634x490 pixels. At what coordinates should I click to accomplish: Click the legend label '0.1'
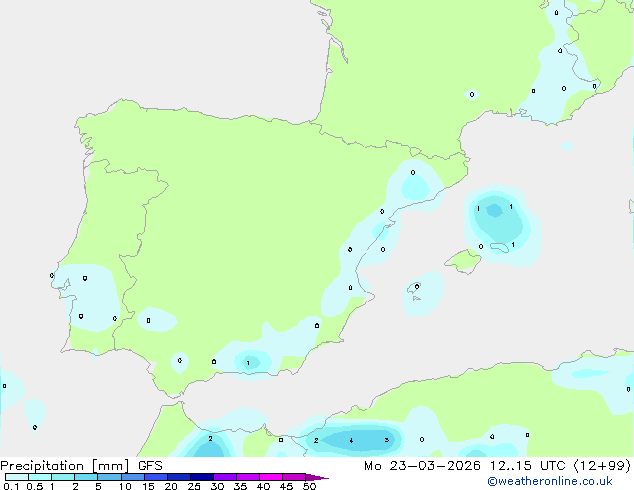[x=11, y=486]
